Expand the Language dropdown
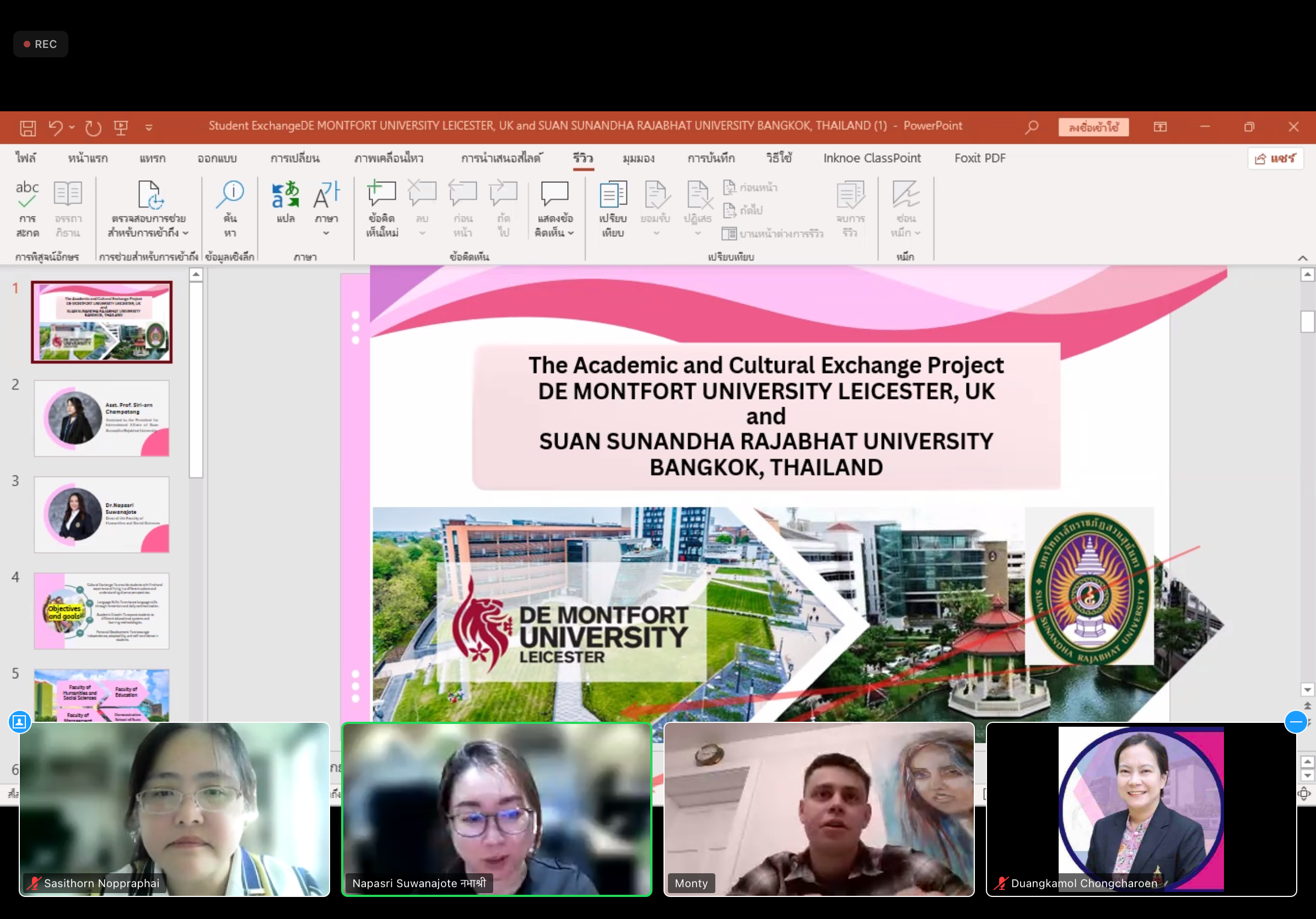 pos(326,232)
